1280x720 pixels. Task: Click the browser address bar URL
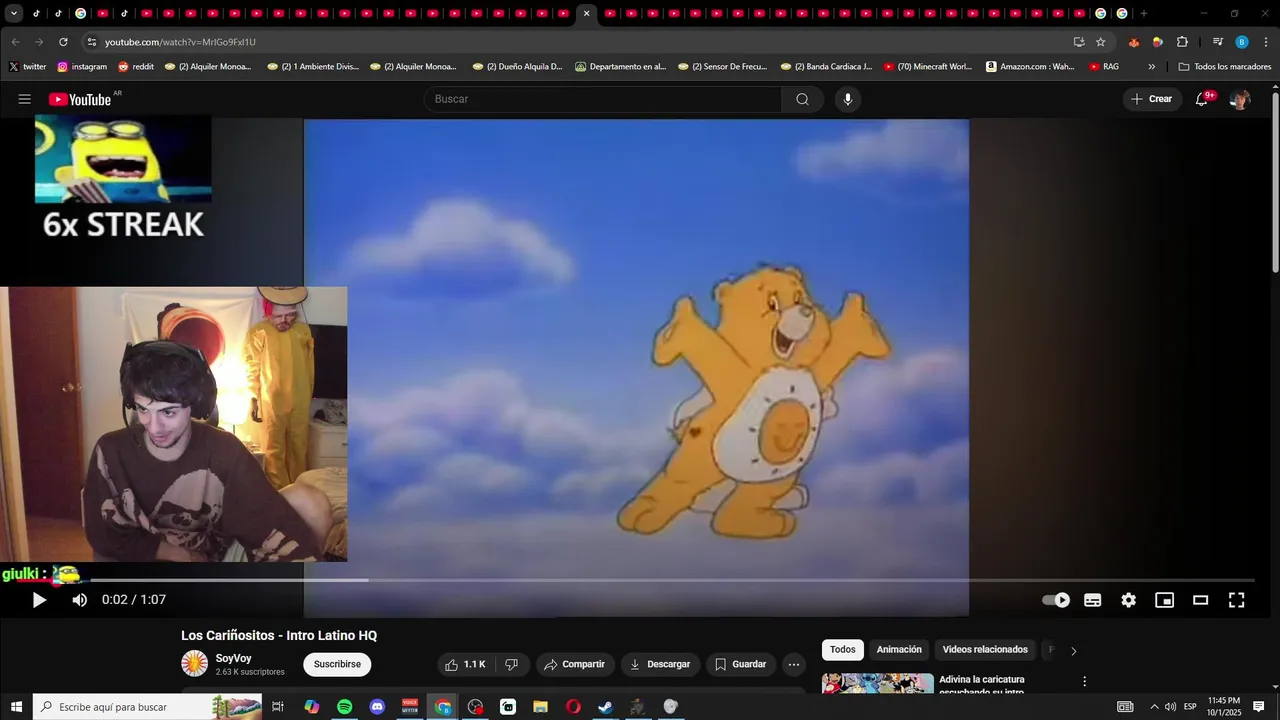pyautogui.click(x=180, y=42)
